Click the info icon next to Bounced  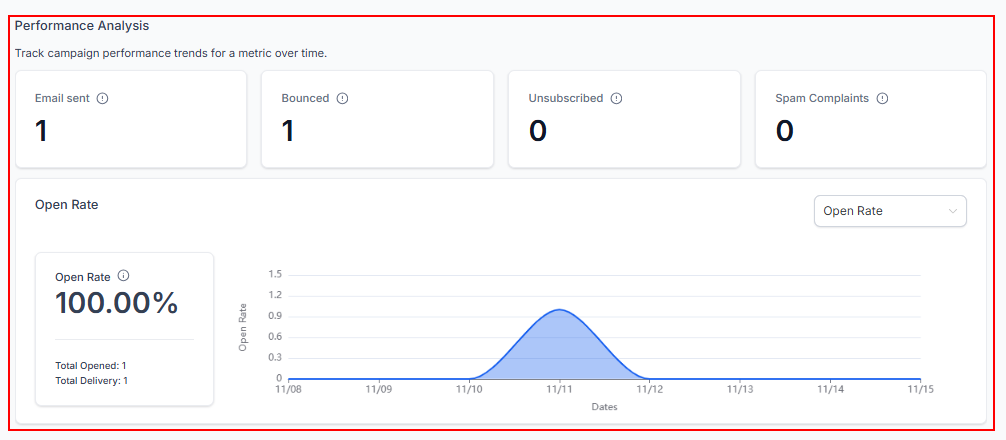click(x=342, y=98)
